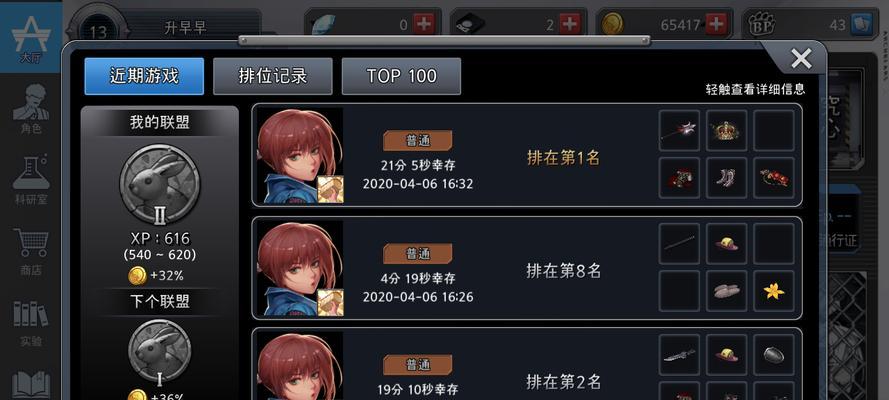Click the BP paw currency icon
The width and height of the screenshot is (889, 400).
(761, 24)
